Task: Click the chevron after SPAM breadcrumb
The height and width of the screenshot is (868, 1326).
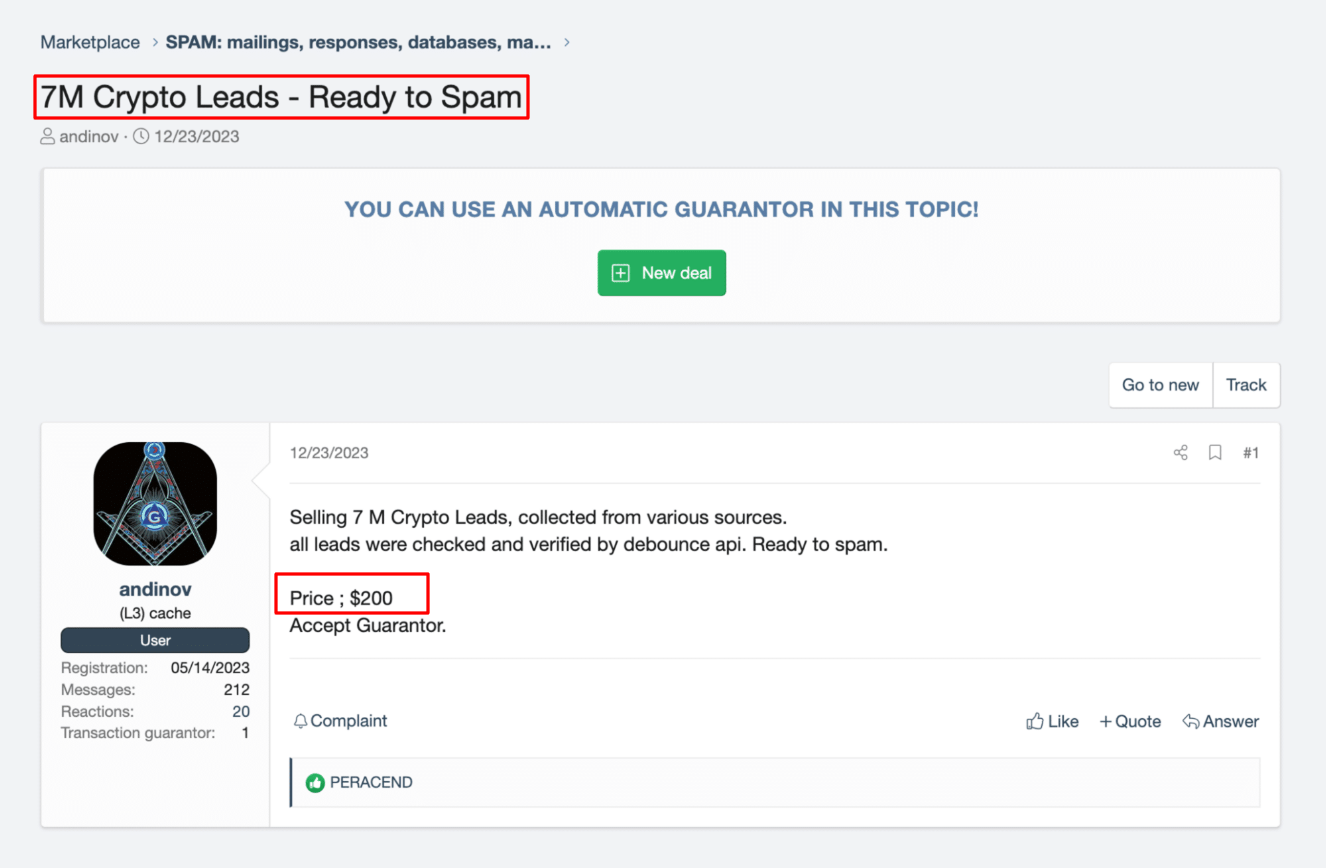Action: pos(567,42)
